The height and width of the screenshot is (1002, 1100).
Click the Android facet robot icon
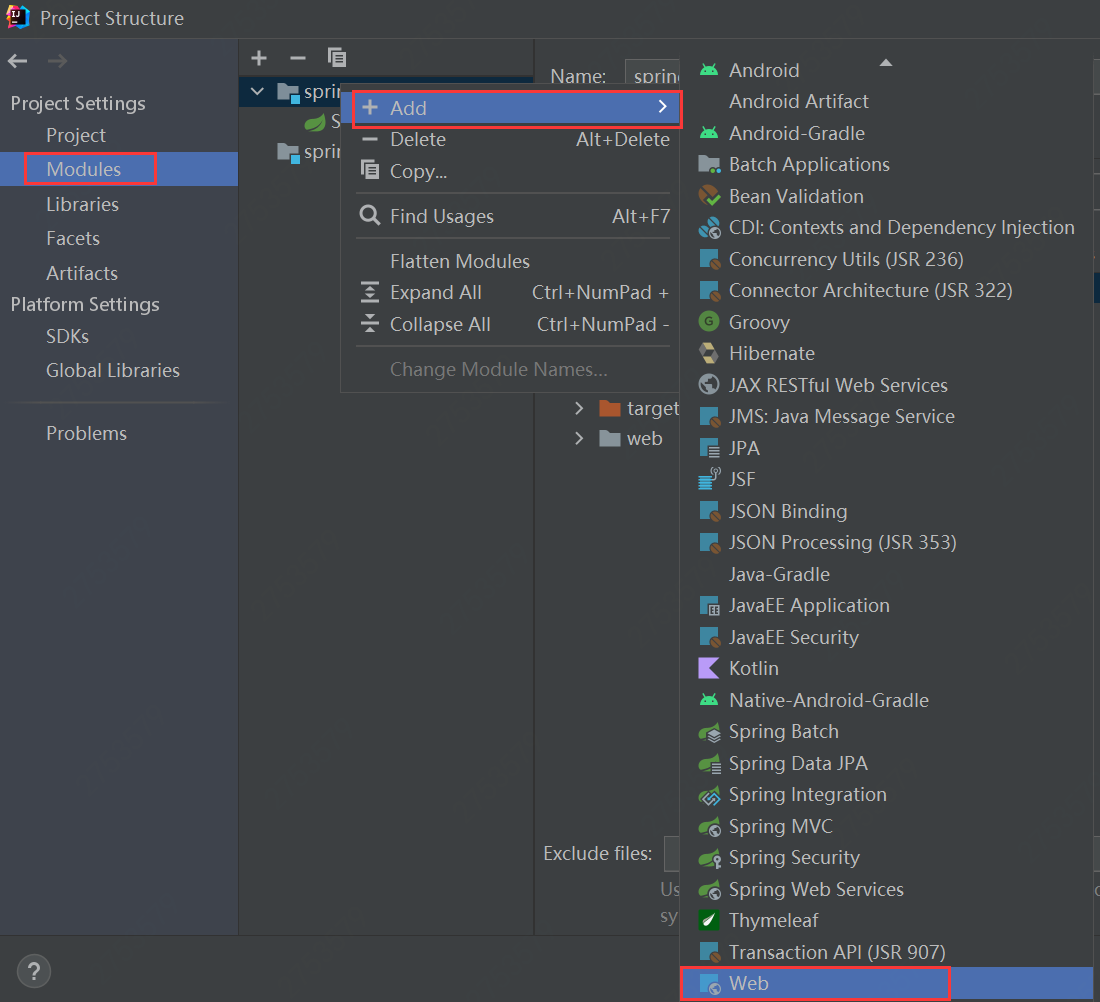coord(709,70)
